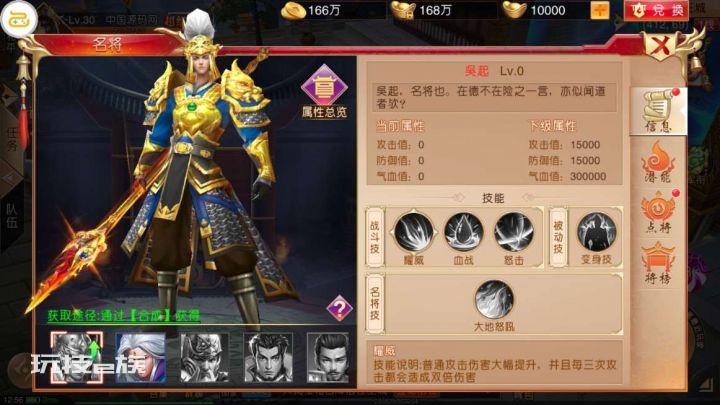
Task: Click the purple question mark help icon
Action: coord(339,308)
